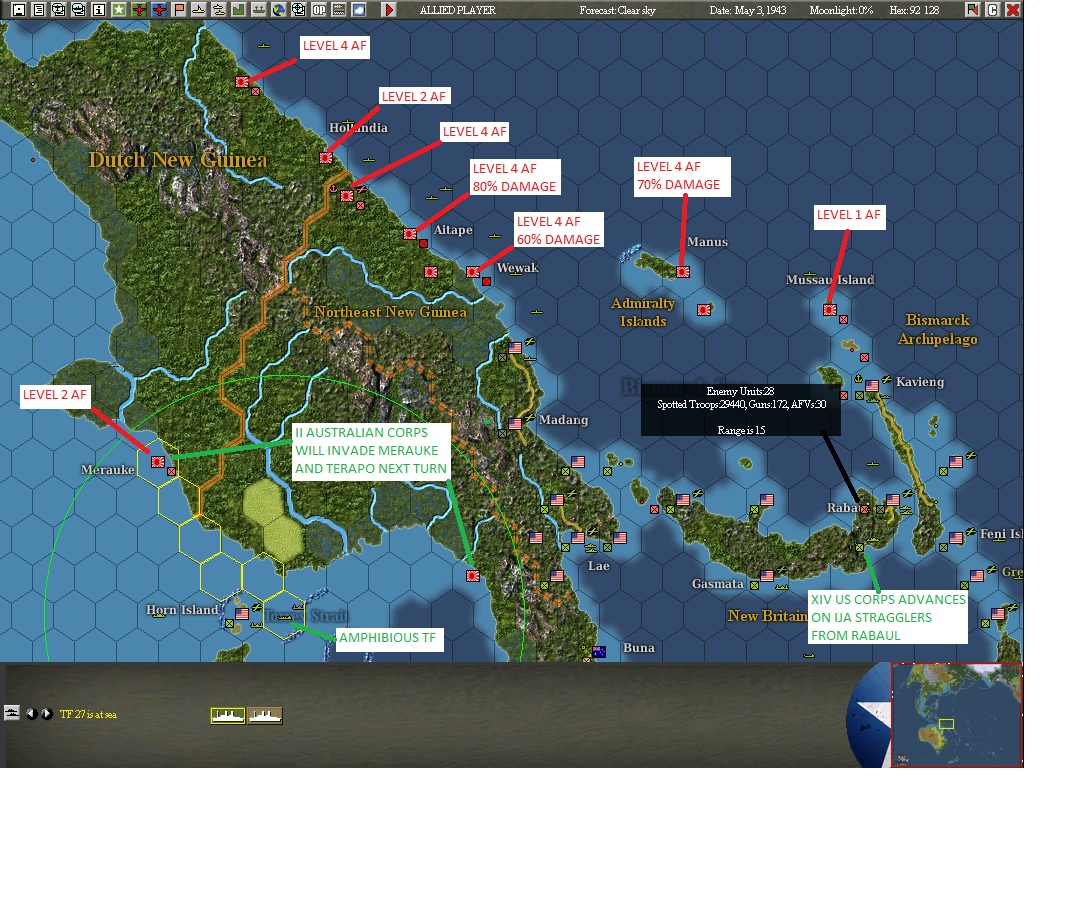Open the first aircraft list toolbar icon

click(59, 10)
